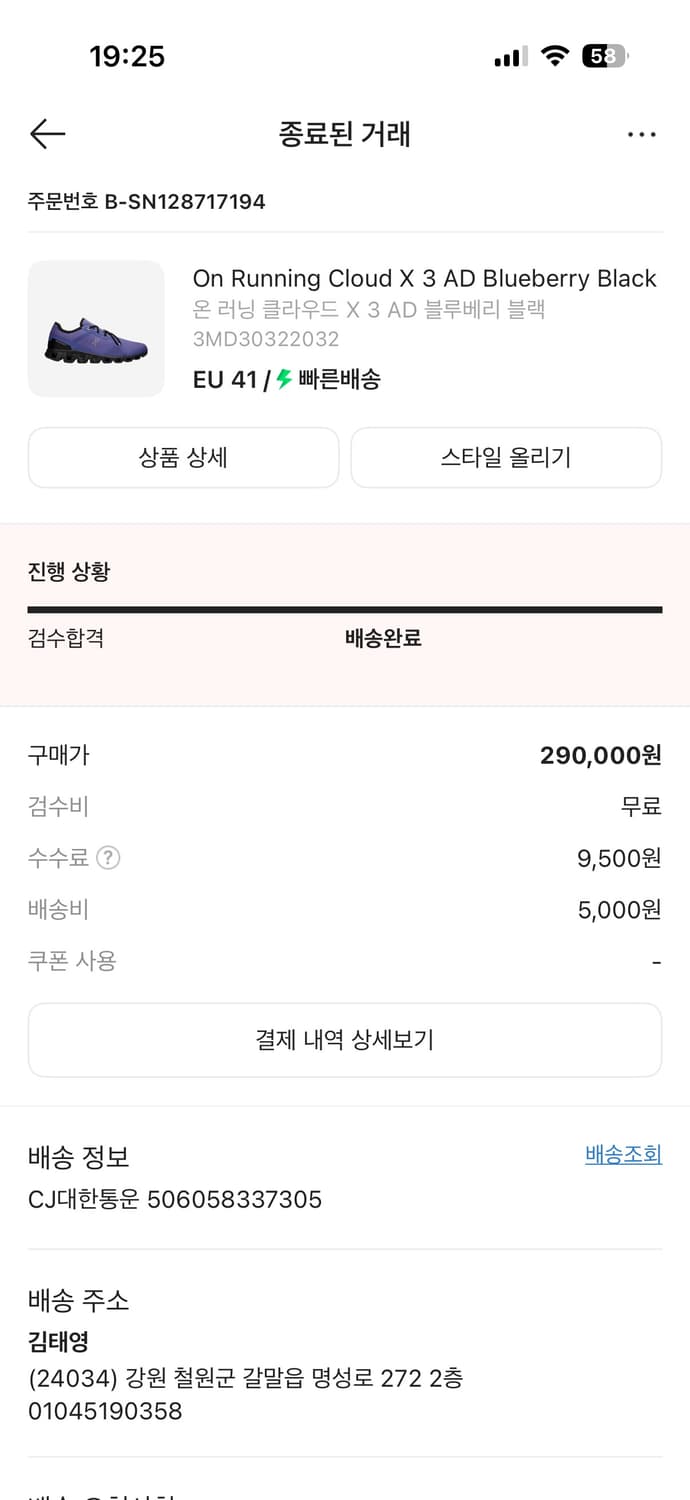The height and width of the screenshot is (1500, 690).
Task: Open the three-dot overflow menu
Action: pyautogui.click(x=641, y=133)
